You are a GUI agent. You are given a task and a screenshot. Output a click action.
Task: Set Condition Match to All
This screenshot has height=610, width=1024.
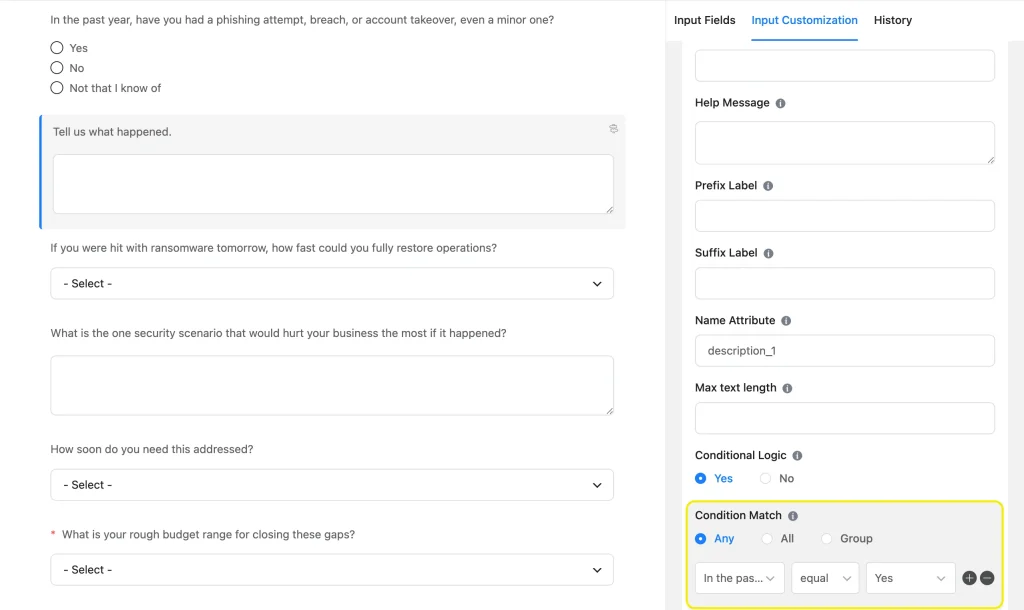pos(767,539)
